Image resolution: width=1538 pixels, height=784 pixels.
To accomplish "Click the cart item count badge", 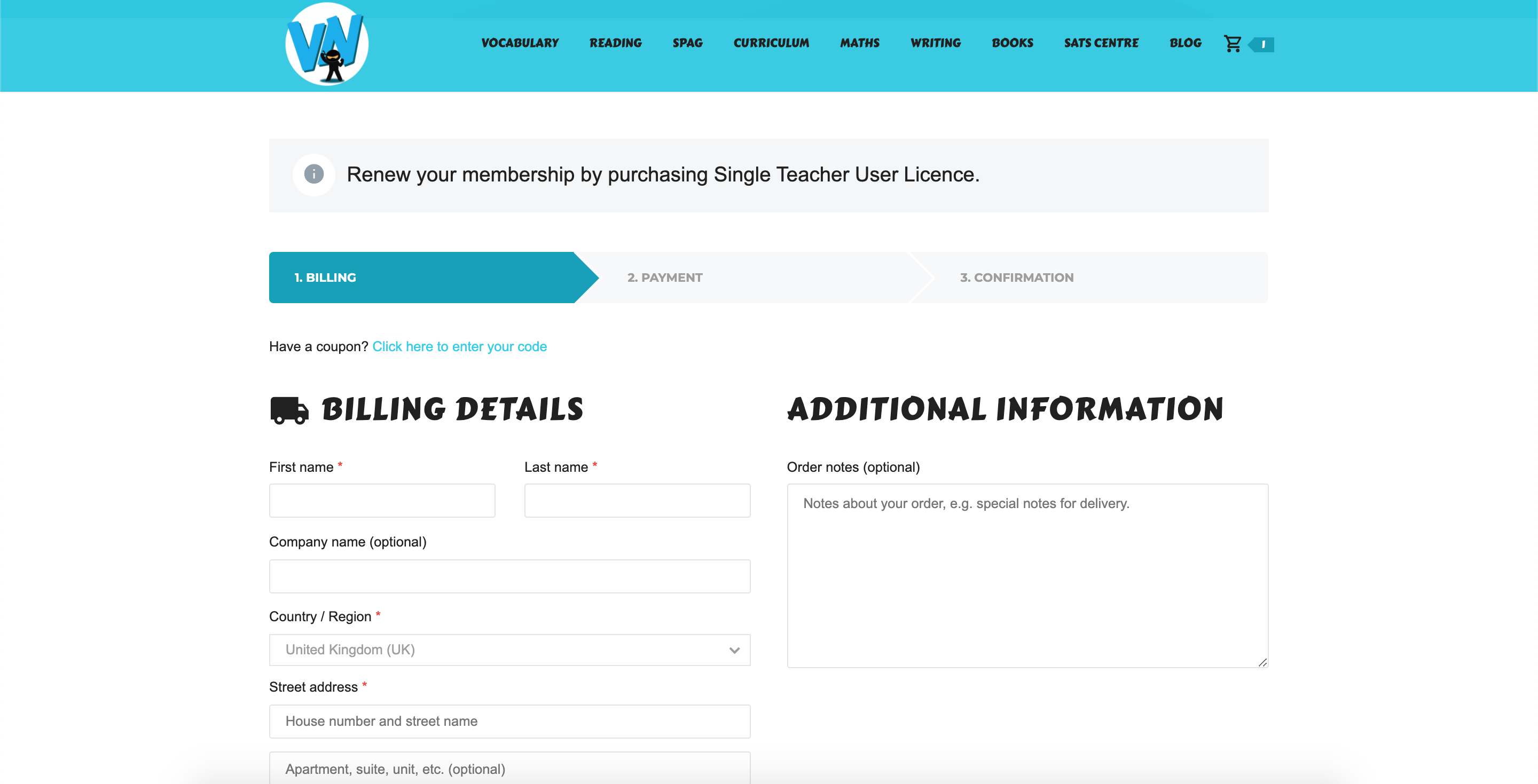I will (1261, 44).
